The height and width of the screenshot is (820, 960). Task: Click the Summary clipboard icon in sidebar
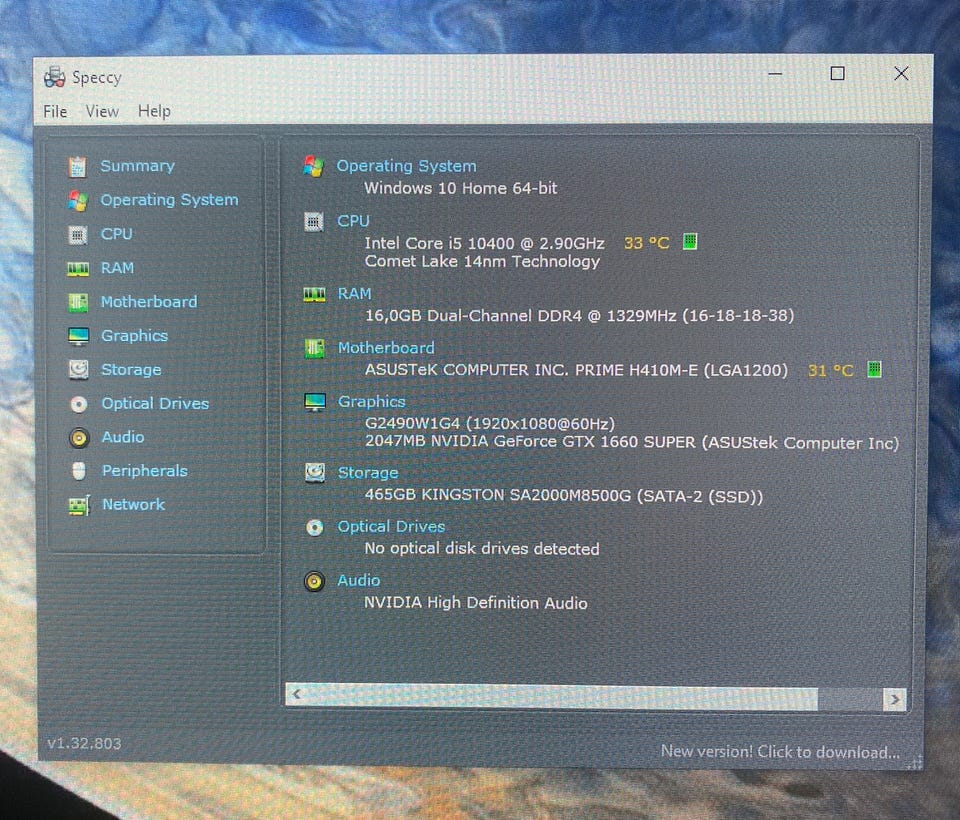pyautogui.click(x=78, y=167)
